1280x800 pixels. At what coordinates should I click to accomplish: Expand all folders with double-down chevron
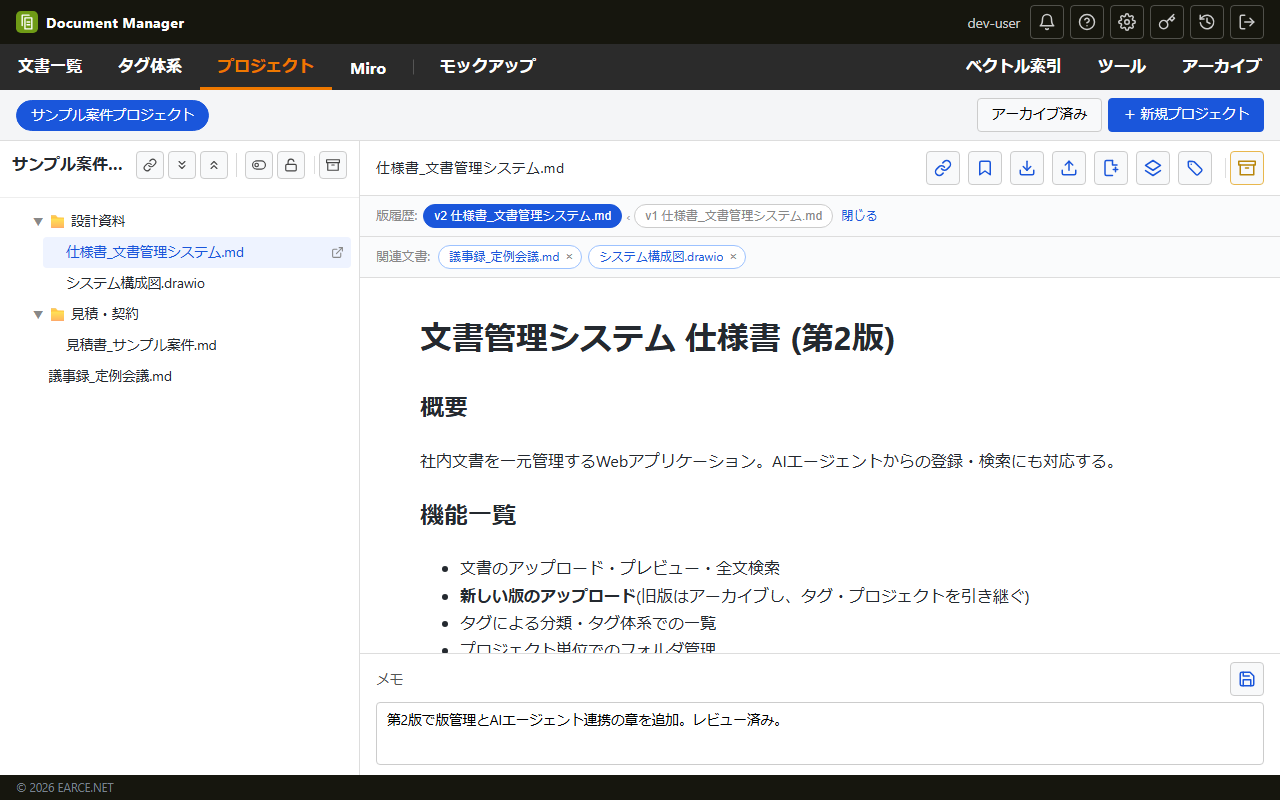(182, 165)
